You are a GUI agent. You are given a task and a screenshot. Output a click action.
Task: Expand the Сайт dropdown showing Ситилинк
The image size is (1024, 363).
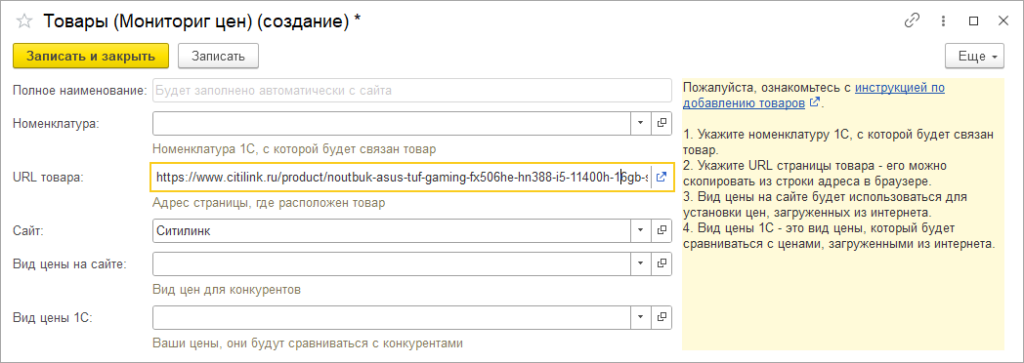point(641,230)
